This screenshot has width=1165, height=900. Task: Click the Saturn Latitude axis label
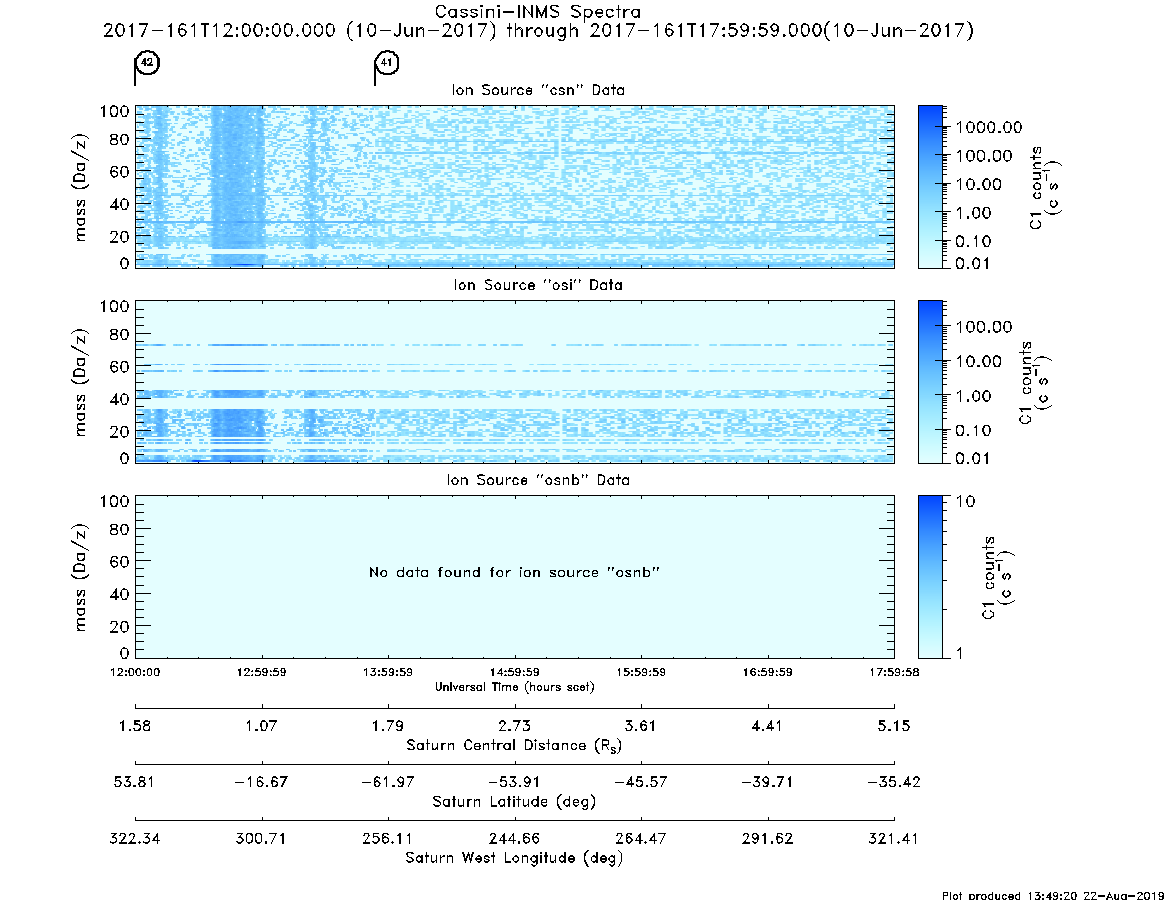point(514,802)
